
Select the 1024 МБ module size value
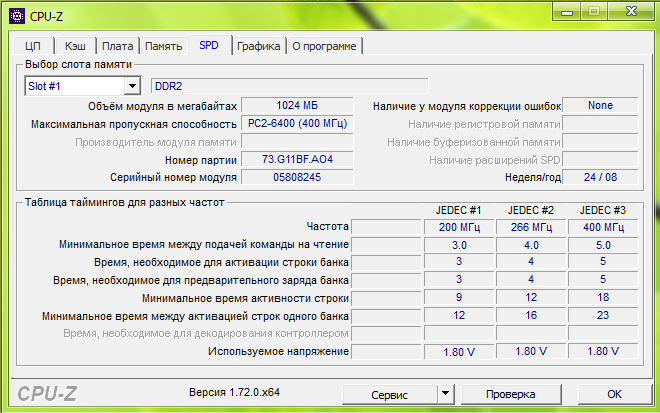tap(297, 105)
